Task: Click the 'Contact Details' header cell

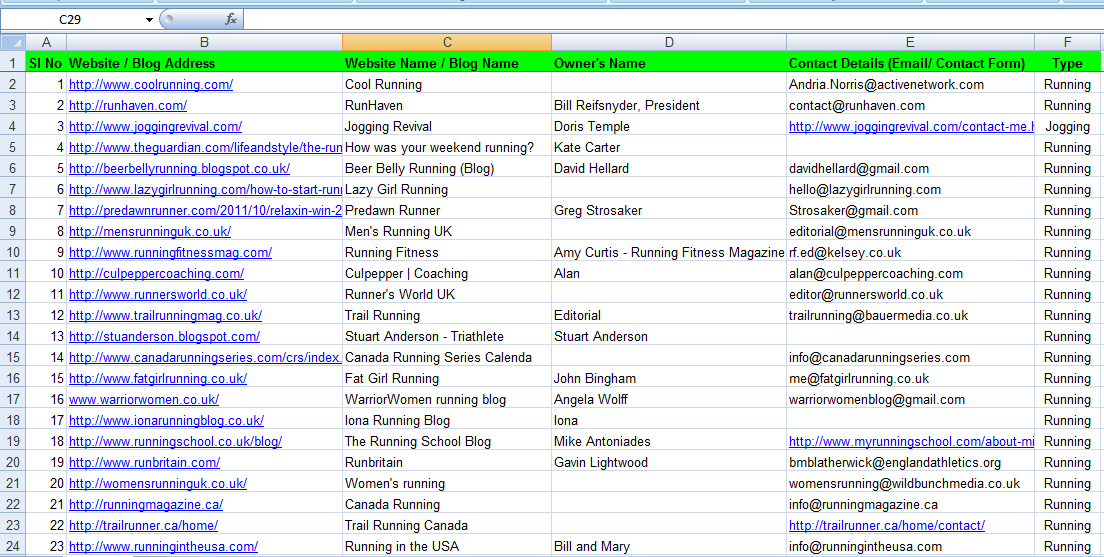Action: [910, 63]
